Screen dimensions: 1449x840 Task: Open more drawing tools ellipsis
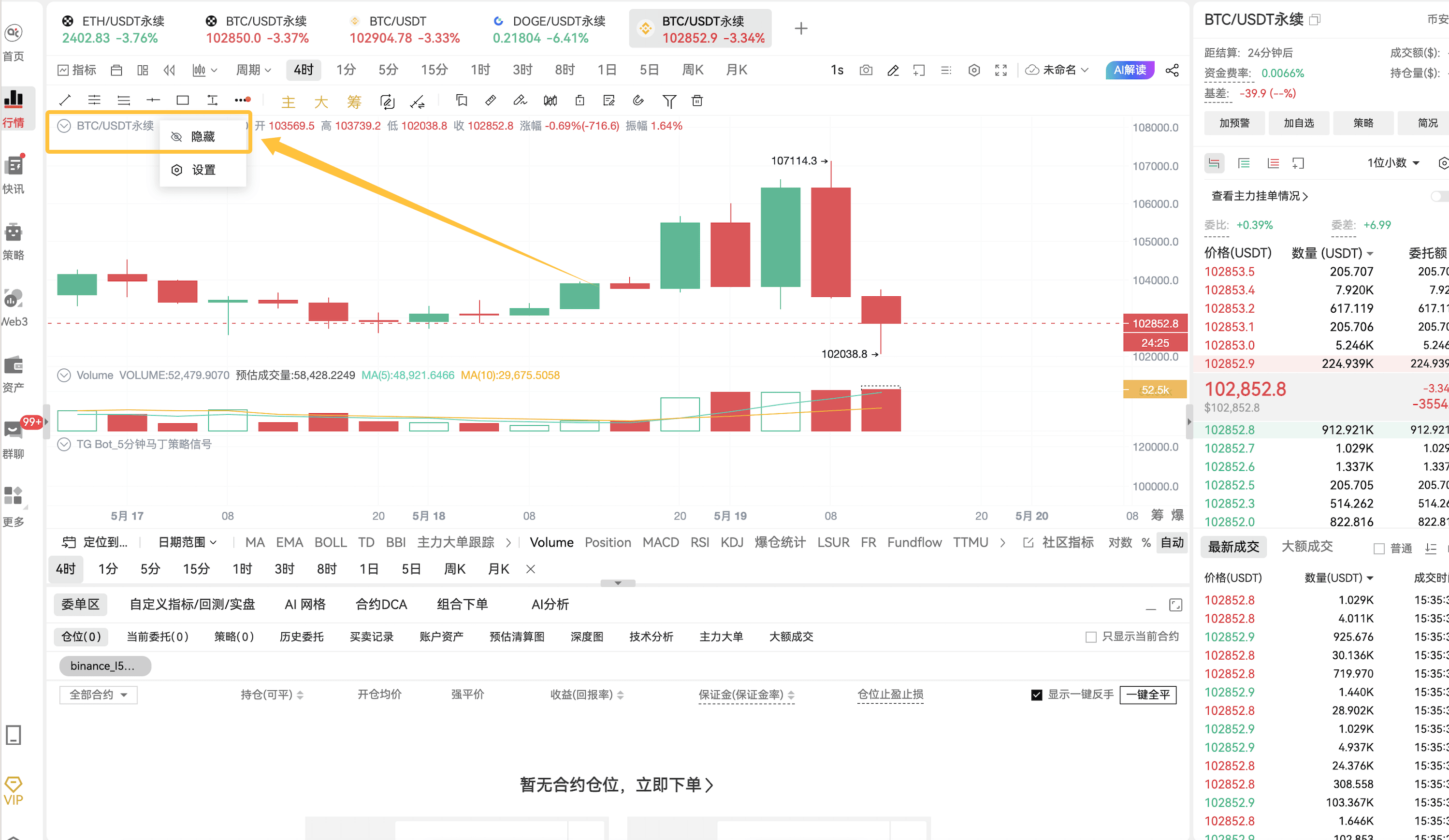click(x=242, y=101)
